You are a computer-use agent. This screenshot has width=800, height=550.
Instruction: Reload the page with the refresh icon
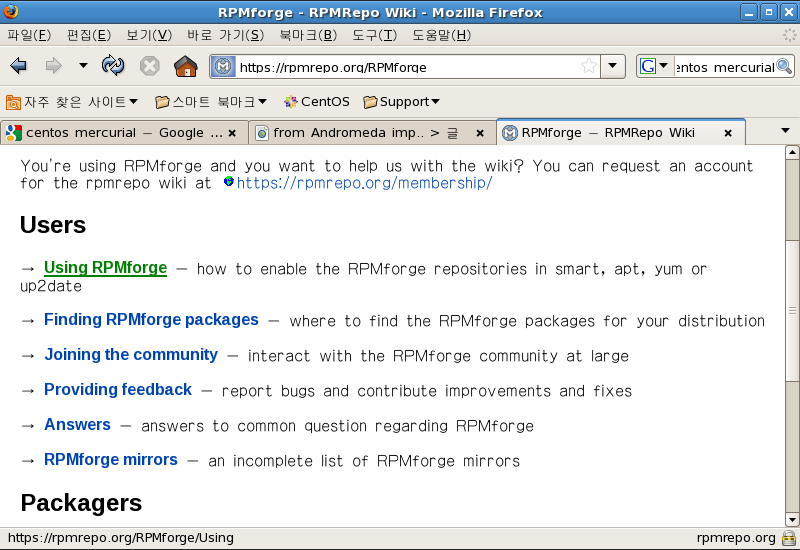coord(113,66)
